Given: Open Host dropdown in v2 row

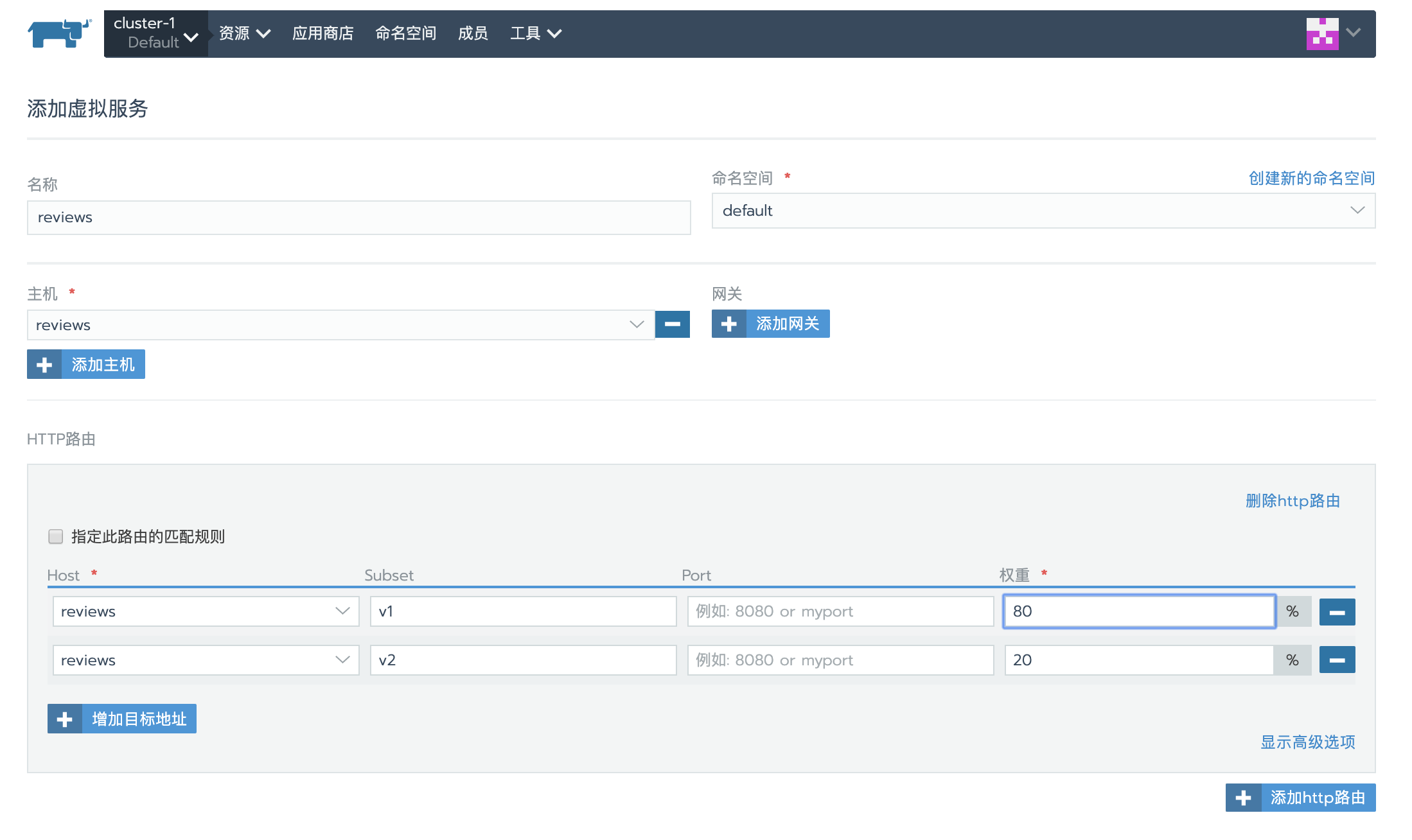Looking at the screenshot, I should coord(206,660).
